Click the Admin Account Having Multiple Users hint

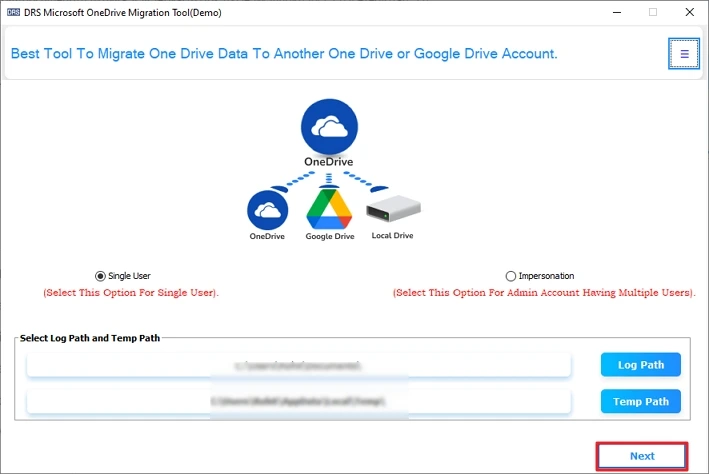click(544, 293)
